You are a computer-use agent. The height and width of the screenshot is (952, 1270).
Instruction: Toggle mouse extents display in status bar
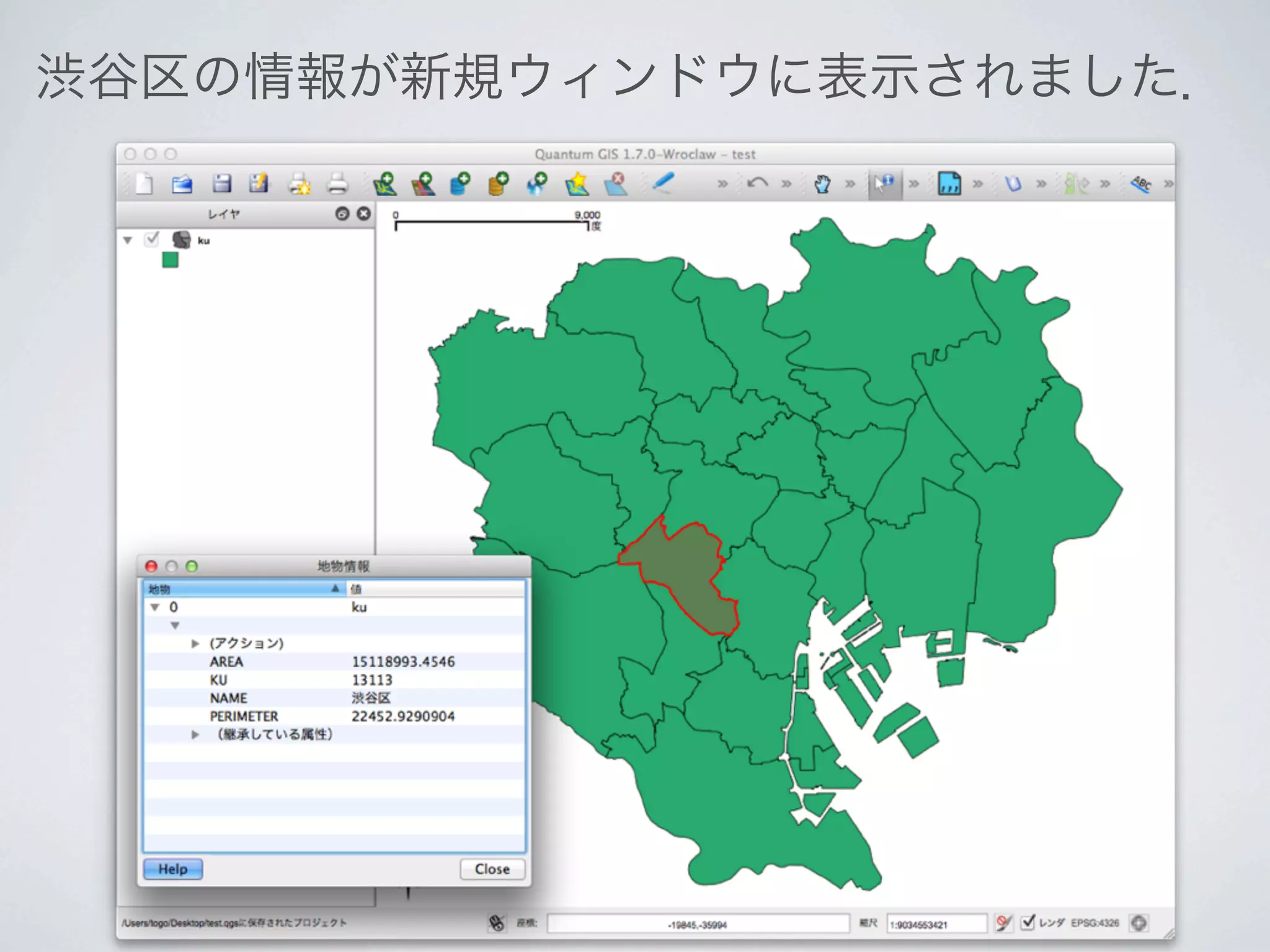pos(496,923)
